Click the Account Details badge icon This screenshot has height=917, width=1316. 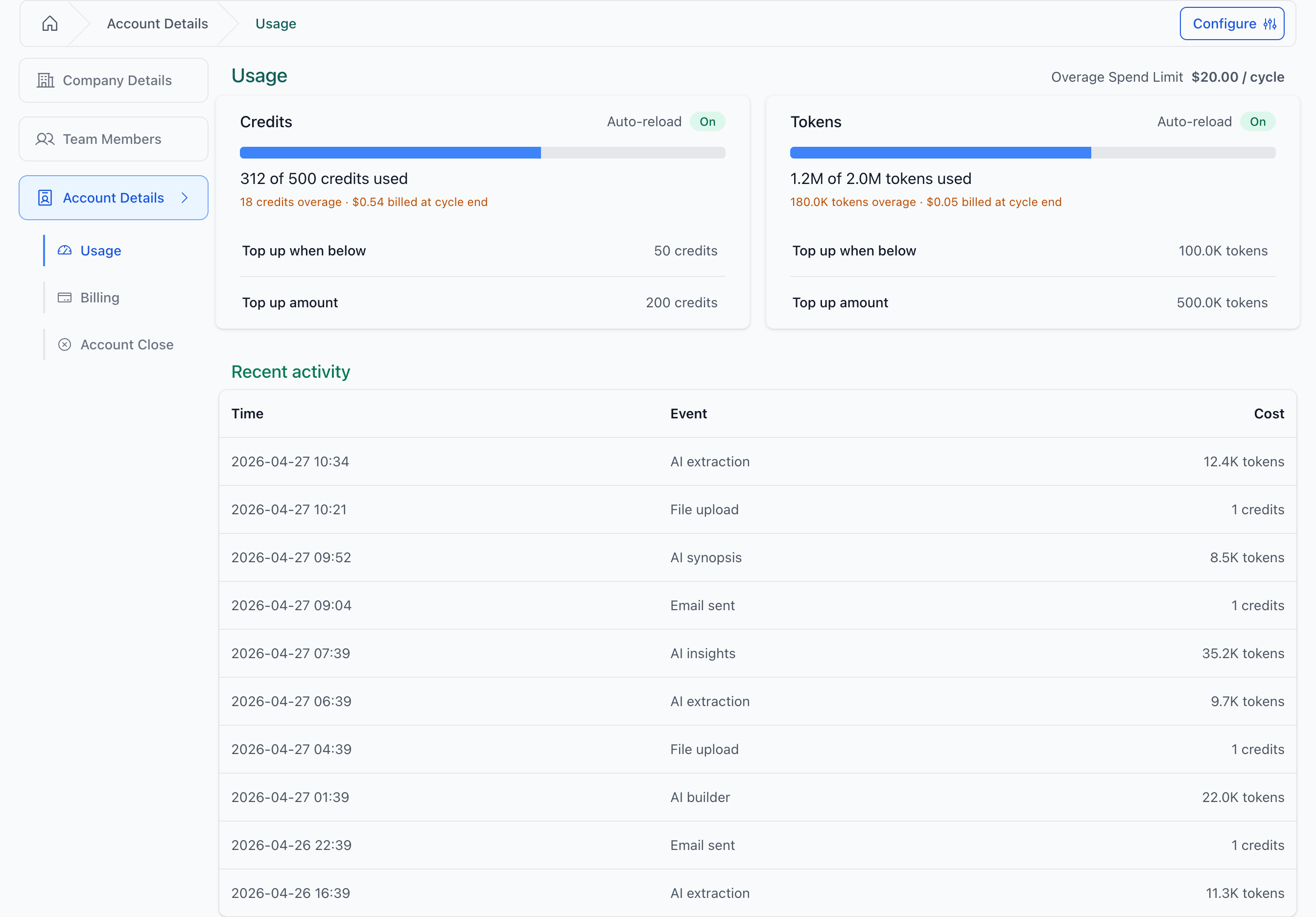(x=45, y=198)
